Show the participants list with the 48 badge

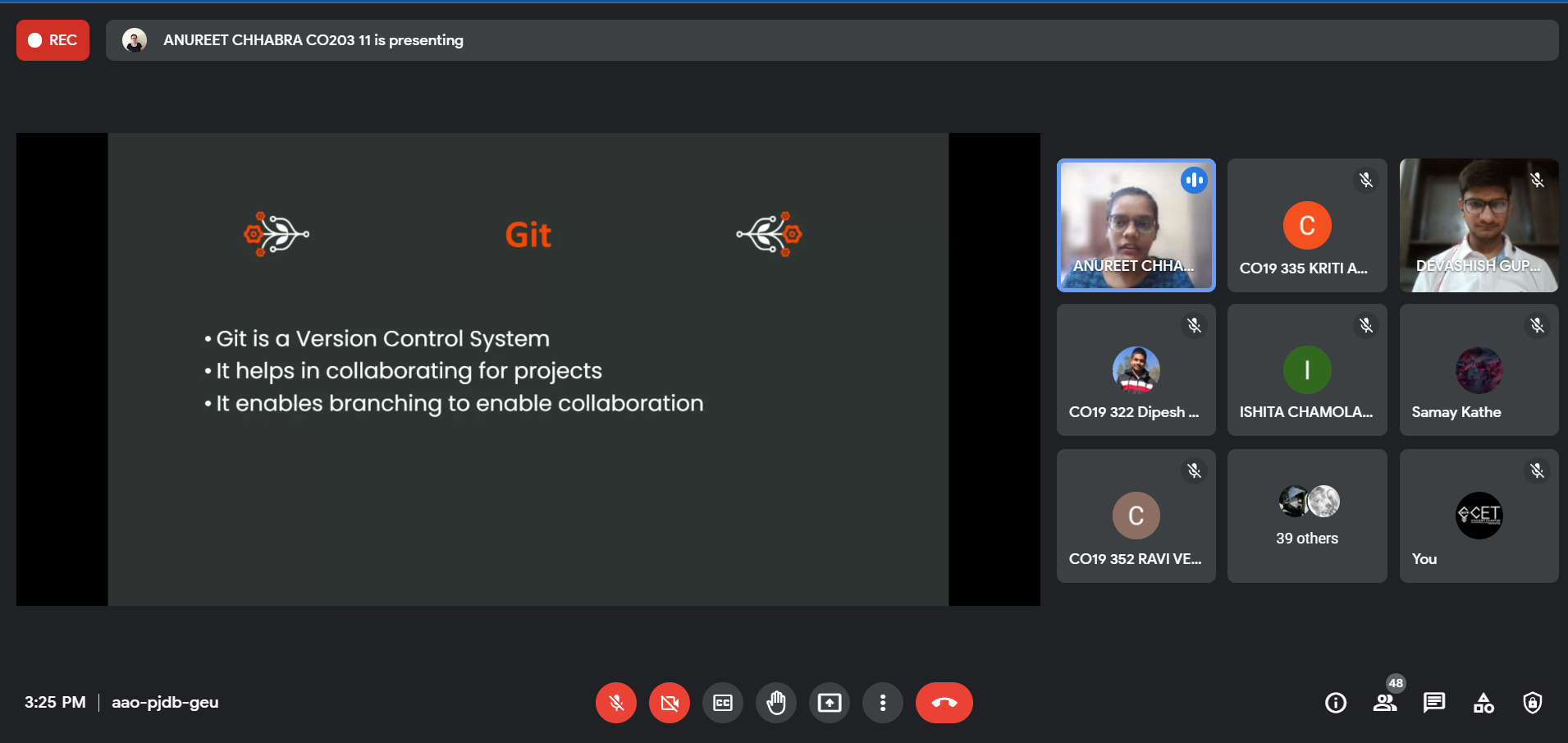point(1385,703)
